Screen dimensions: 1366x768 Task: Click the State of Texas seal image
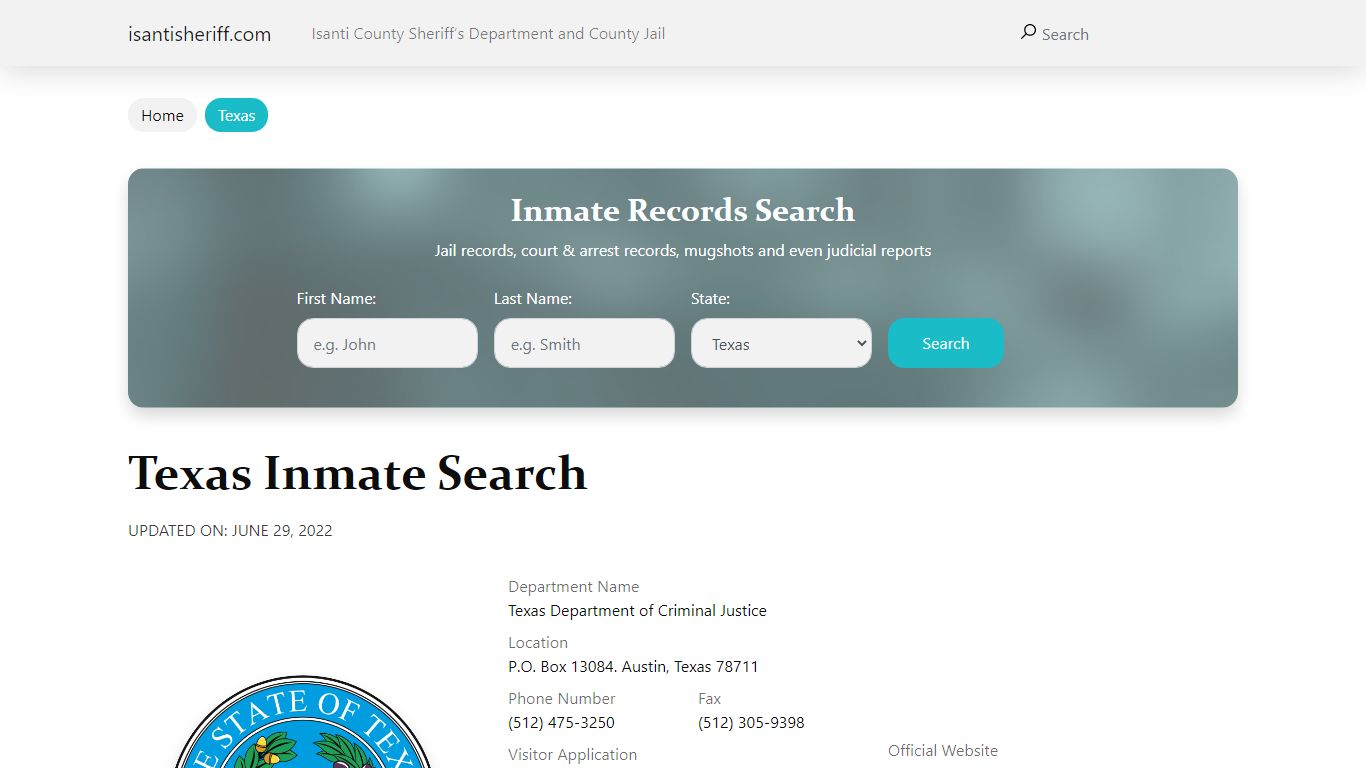pyautogui.click(x=303, y=722)
